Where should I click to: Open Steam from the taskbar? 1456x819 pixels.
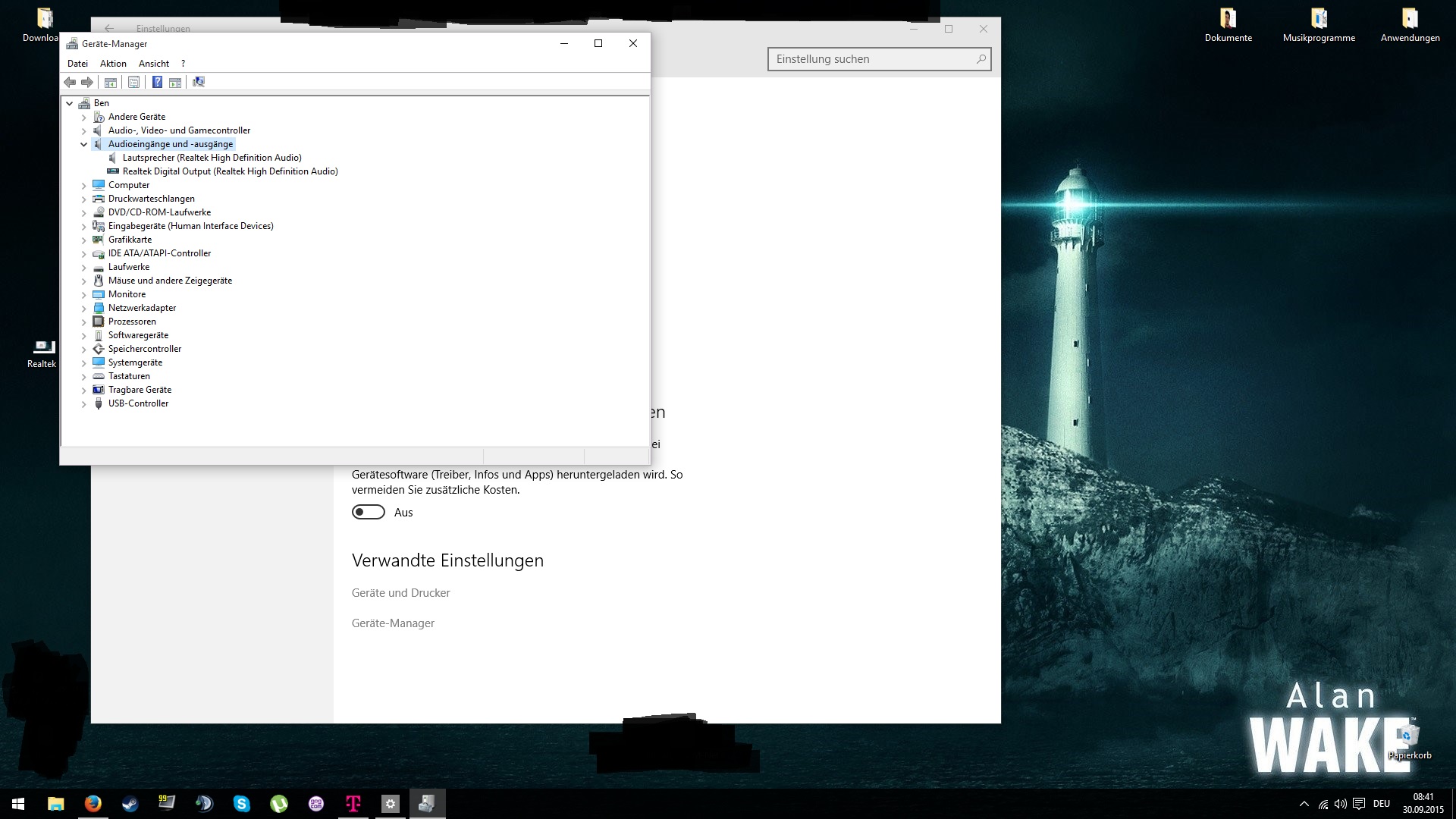[x=130, y=804]
